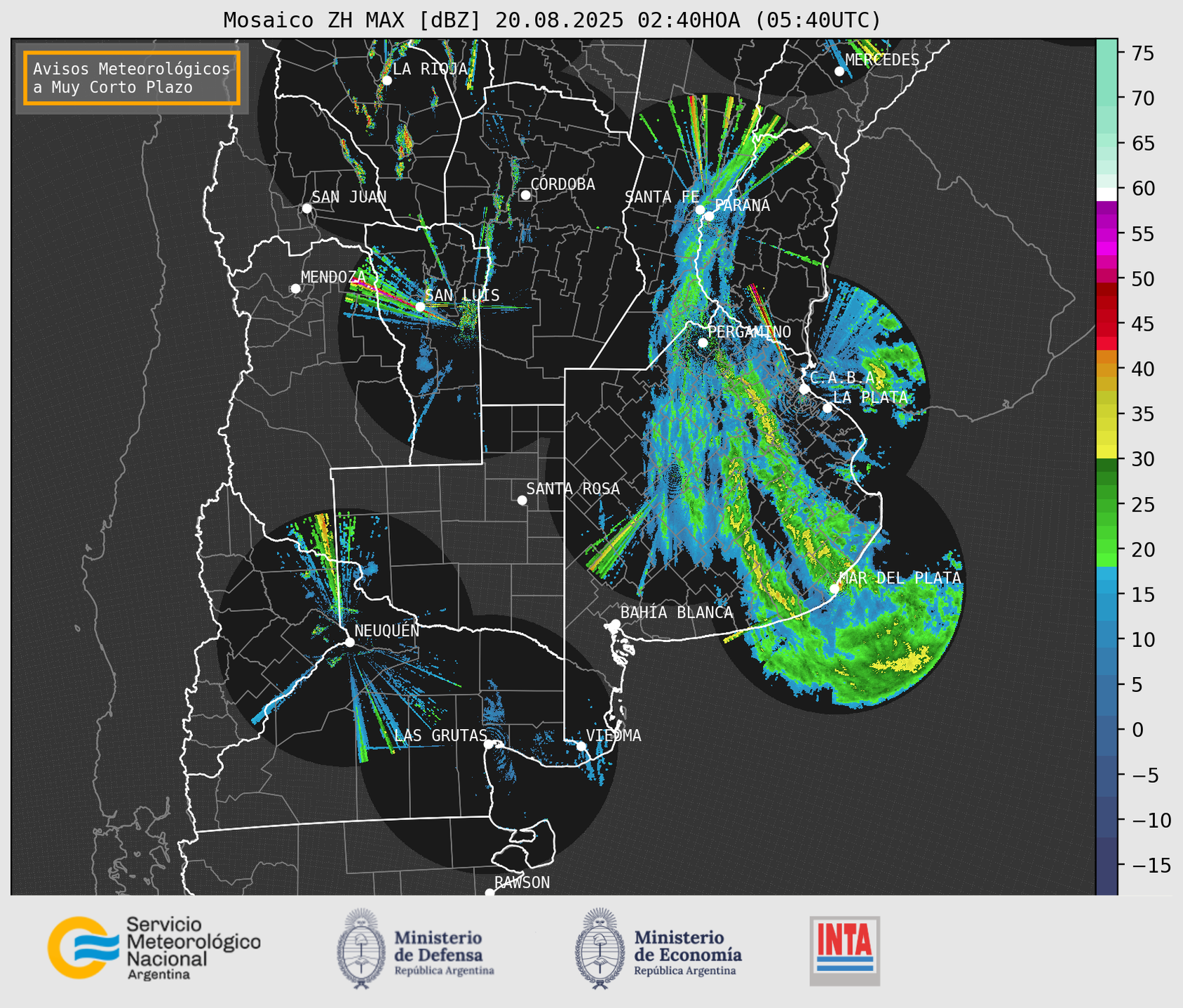
Task: Click the CÓRDOBA city marker dot
Action: (x=525, y=195)
